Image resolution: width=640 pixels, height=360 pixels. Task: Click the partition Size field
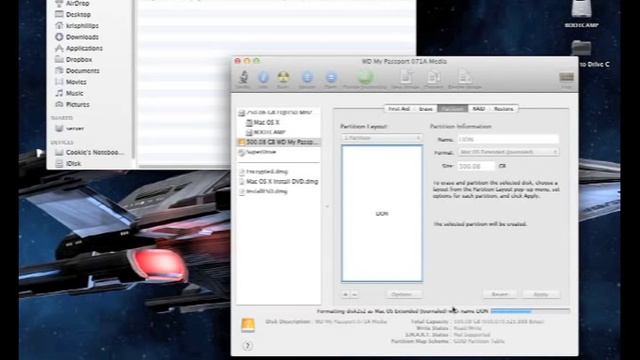(476, 166)
